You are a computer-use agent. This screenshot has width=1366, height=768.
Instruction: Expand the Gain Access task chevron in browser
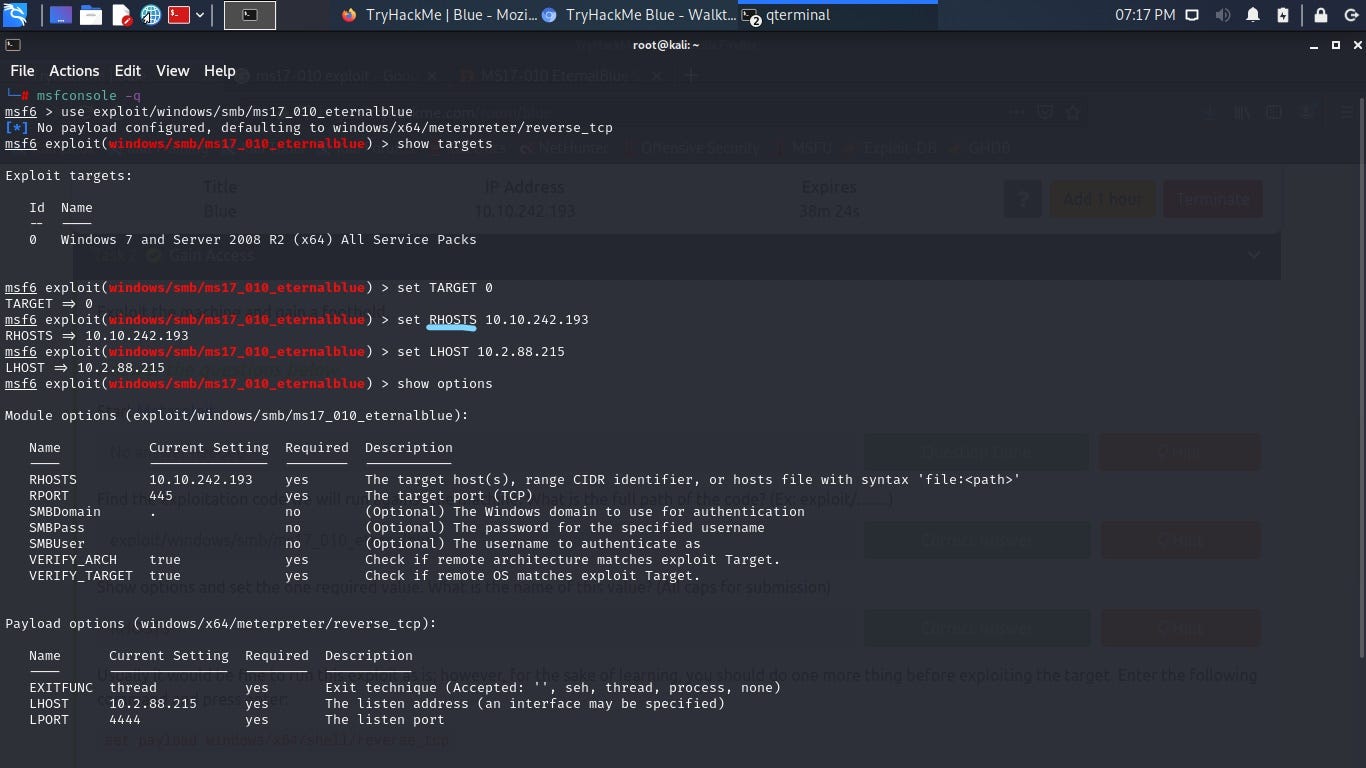point(1254,255)
